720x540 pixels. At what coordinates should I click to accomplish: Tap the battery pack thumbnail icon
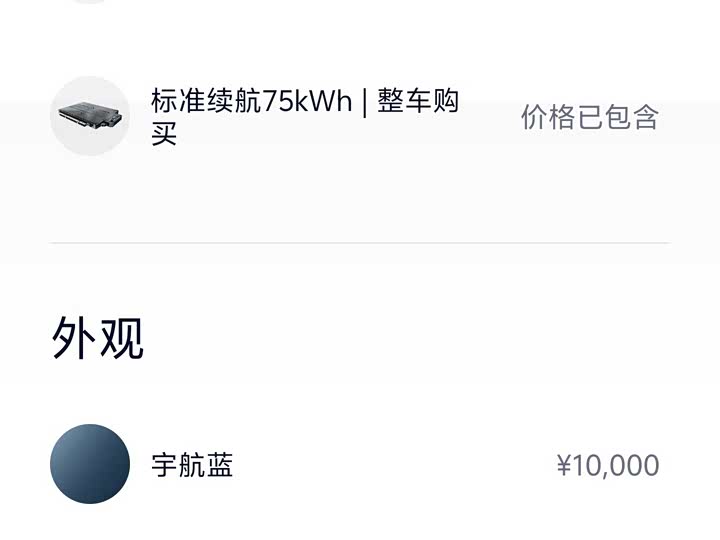pos(90,116)
